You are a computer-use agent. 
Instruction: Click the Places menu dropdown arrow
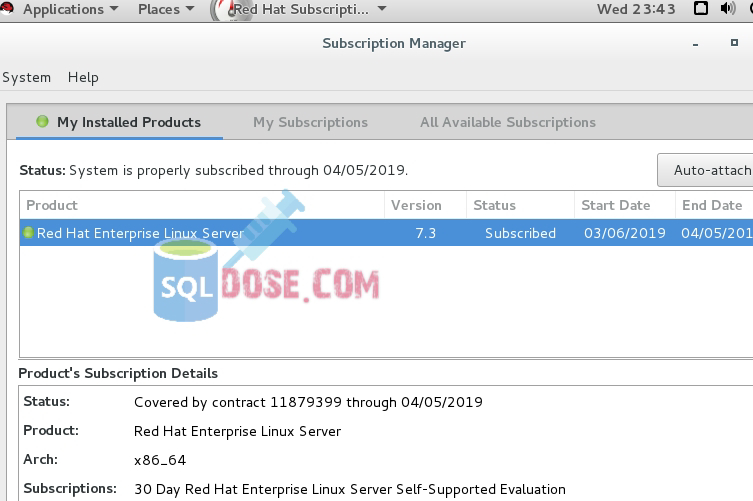(x=190, y=9)
